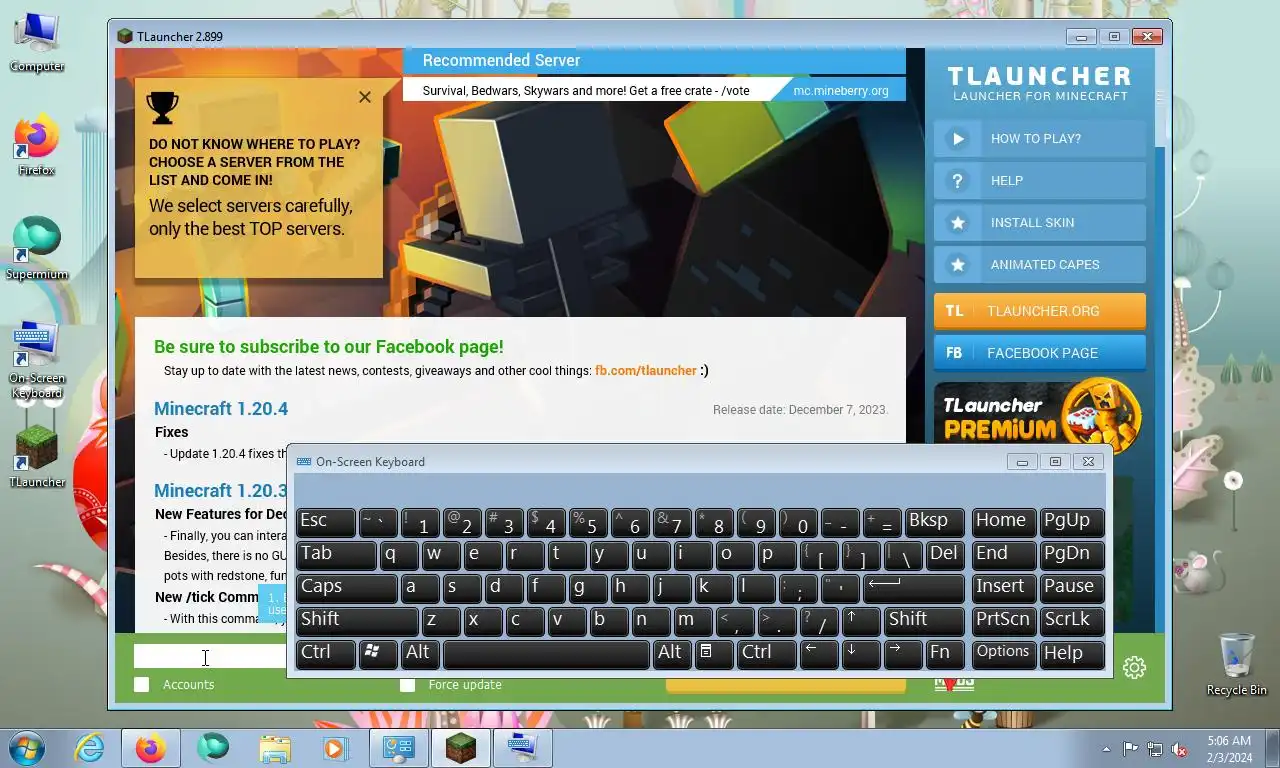Open the Windows Start menu

(x=27, y=748)
